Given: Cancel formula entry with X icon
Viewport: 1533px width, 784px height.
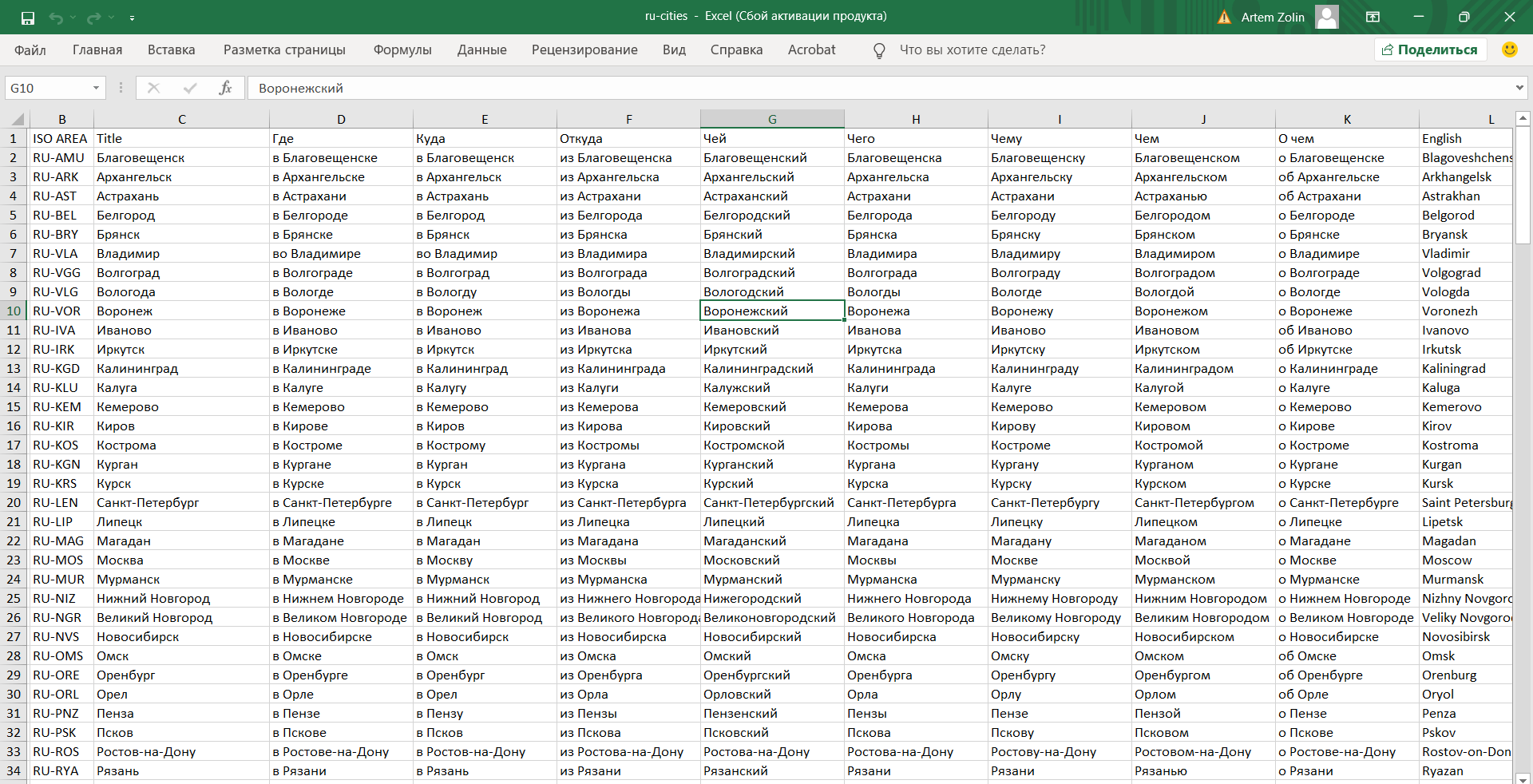Looking at the screenshot, I should click(154, 88).
